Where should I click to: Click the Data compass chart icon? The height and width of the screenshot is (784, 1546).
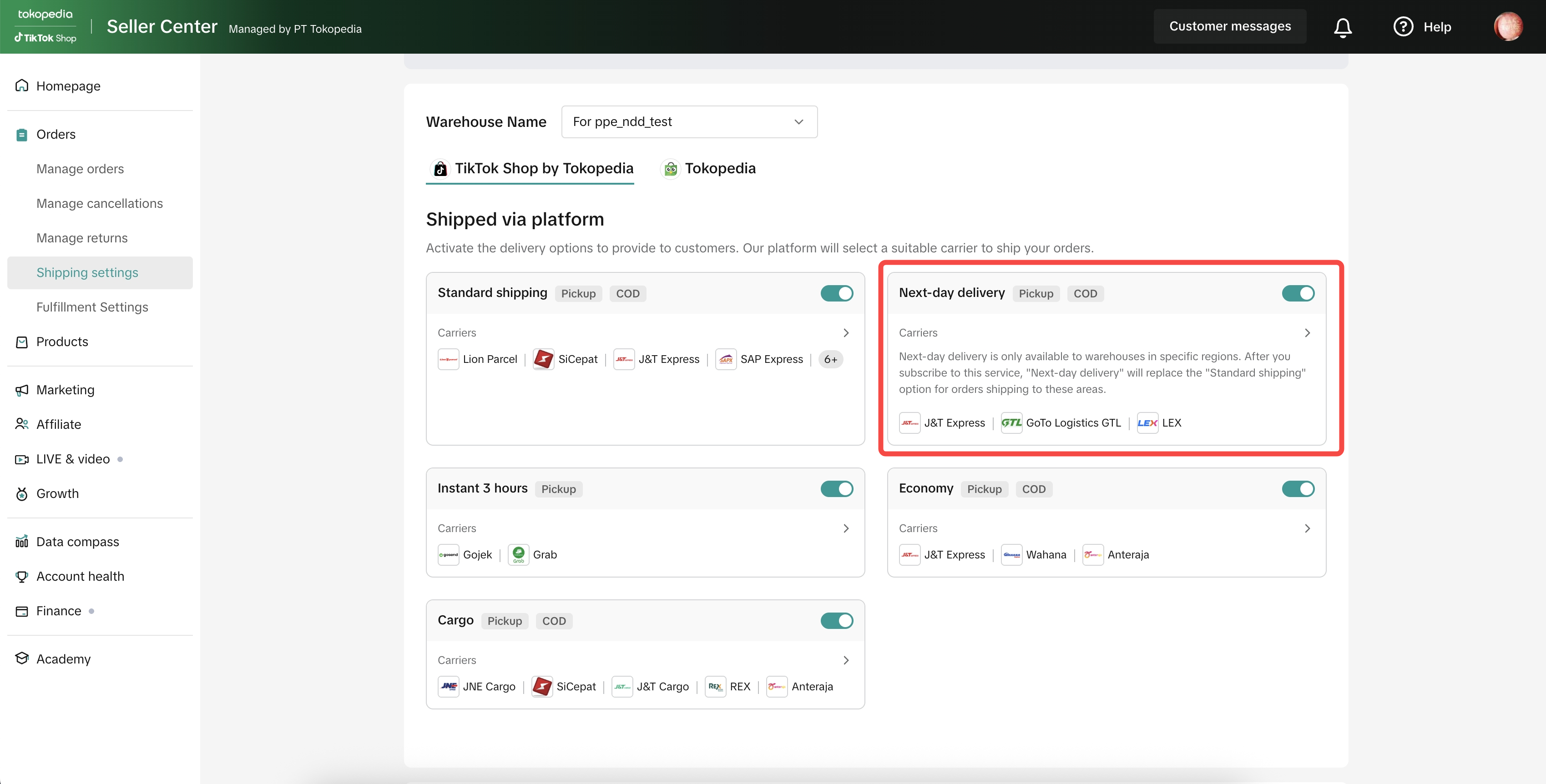tap(21, 542)
